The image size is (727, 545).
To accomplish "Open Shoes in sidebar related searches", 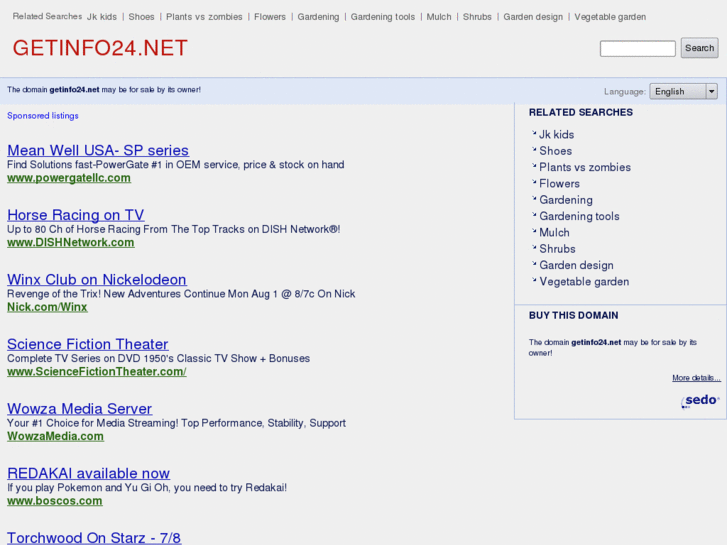I will (555, 151).
